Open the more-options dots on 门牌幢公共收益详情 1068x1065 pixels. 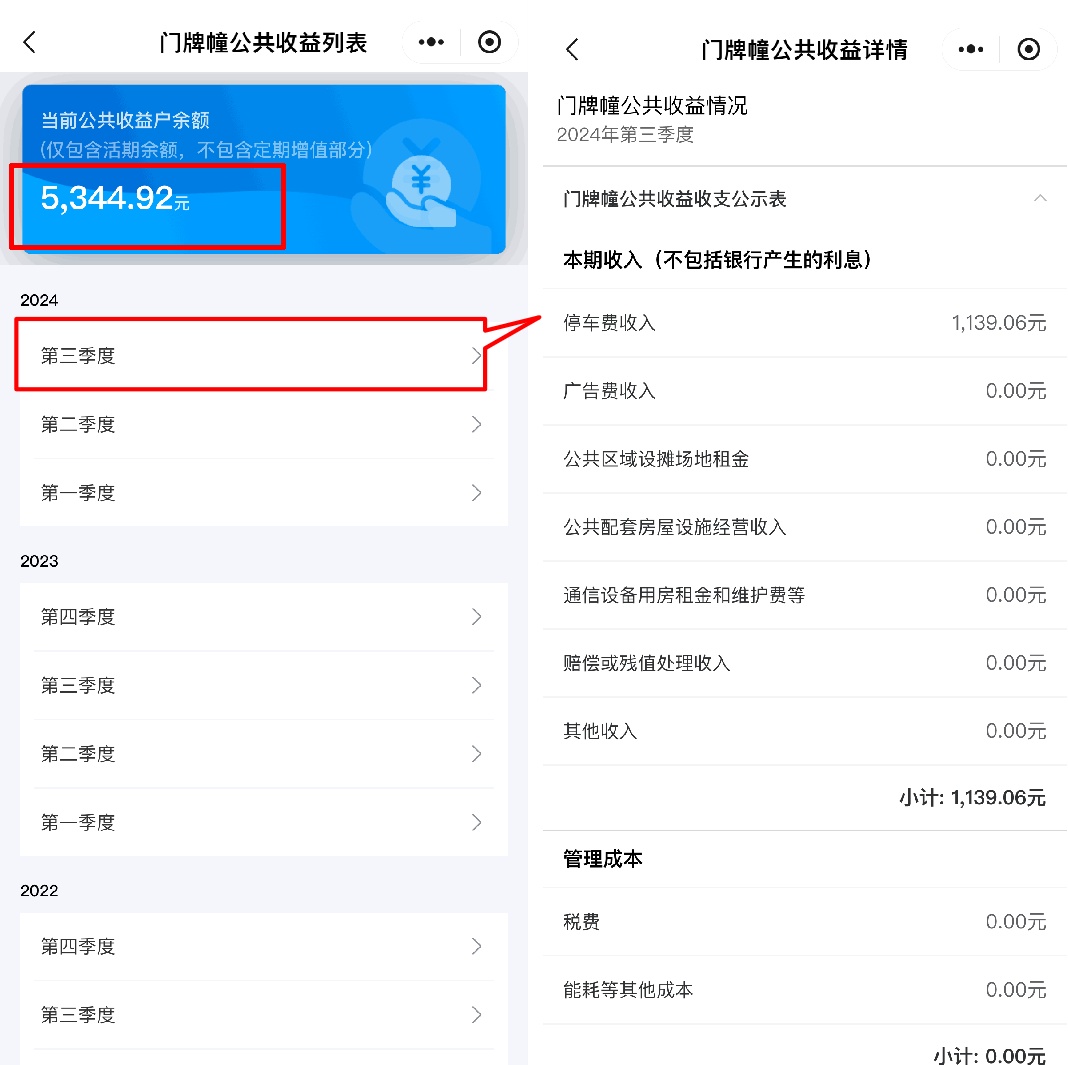(x=971, y=49)
